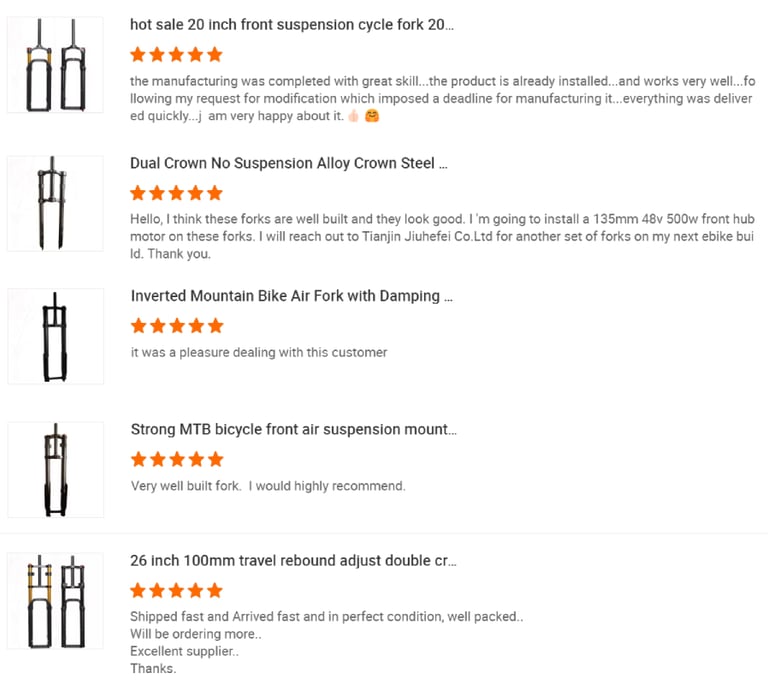View the 26 inch double crown fork image
This screenshot has width=768, height=685.
tap(55, 601)
